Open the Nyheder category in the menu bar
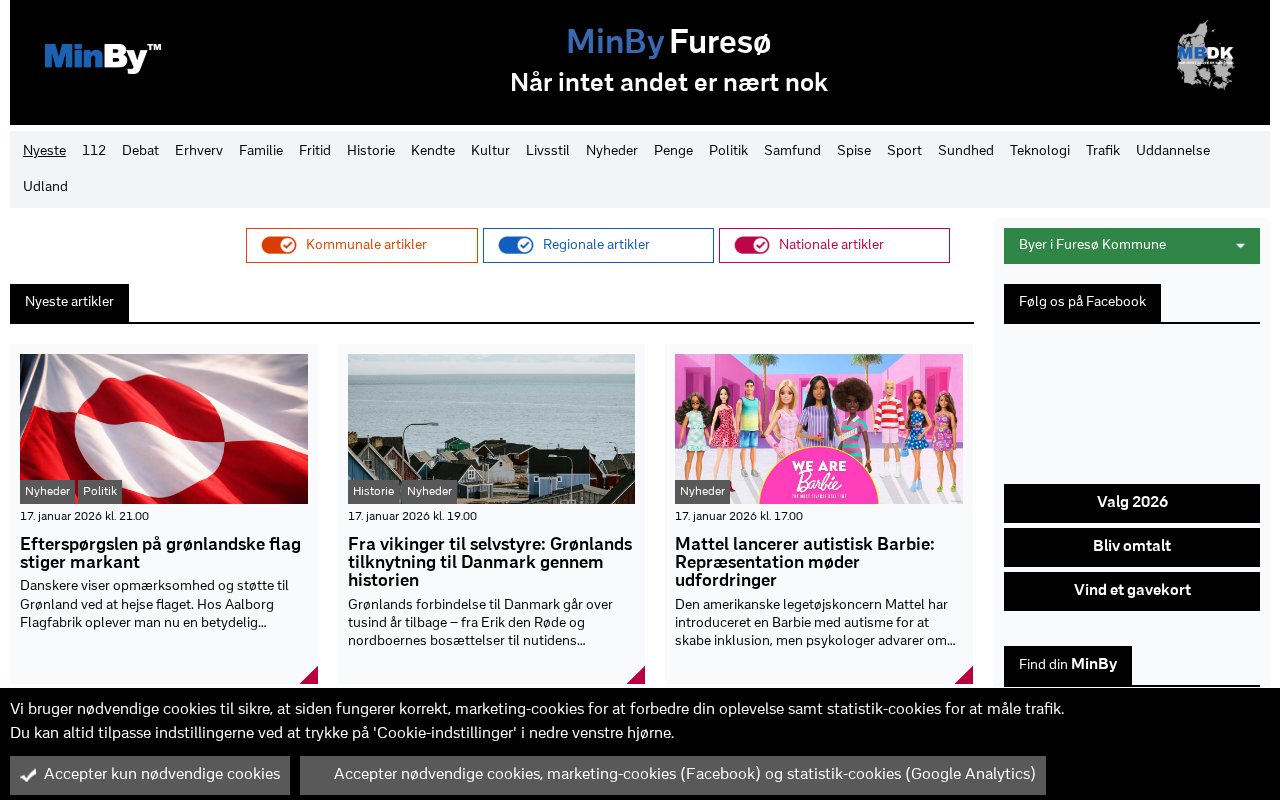 pos(612,151)
